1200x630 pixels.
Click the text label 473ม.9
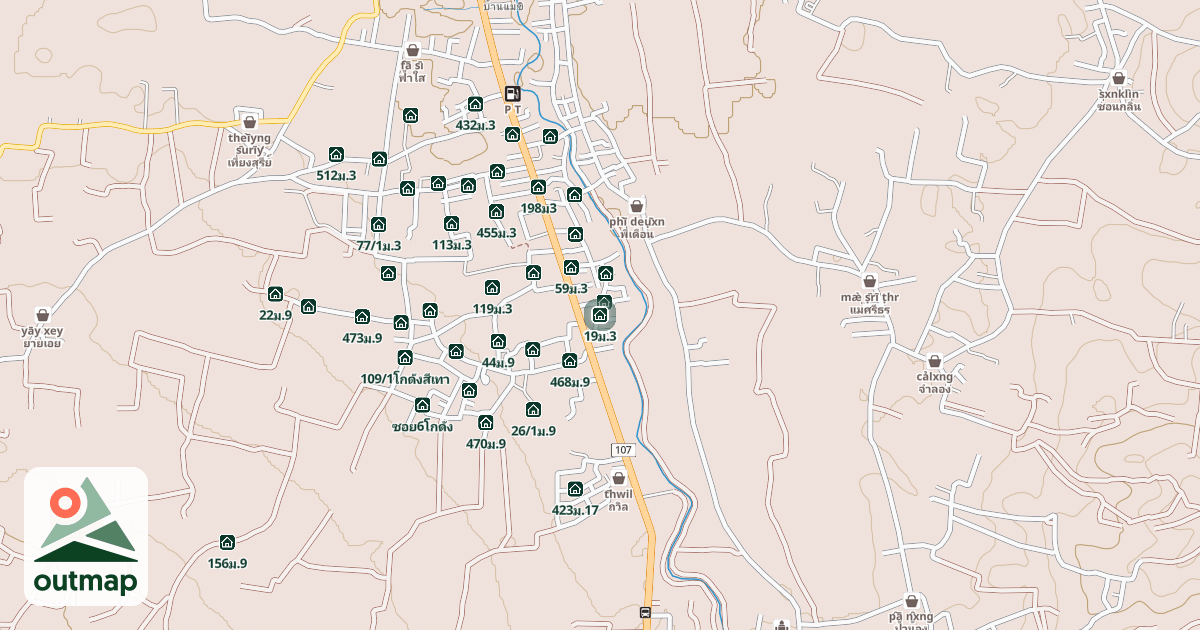click(x=362, y=338)
